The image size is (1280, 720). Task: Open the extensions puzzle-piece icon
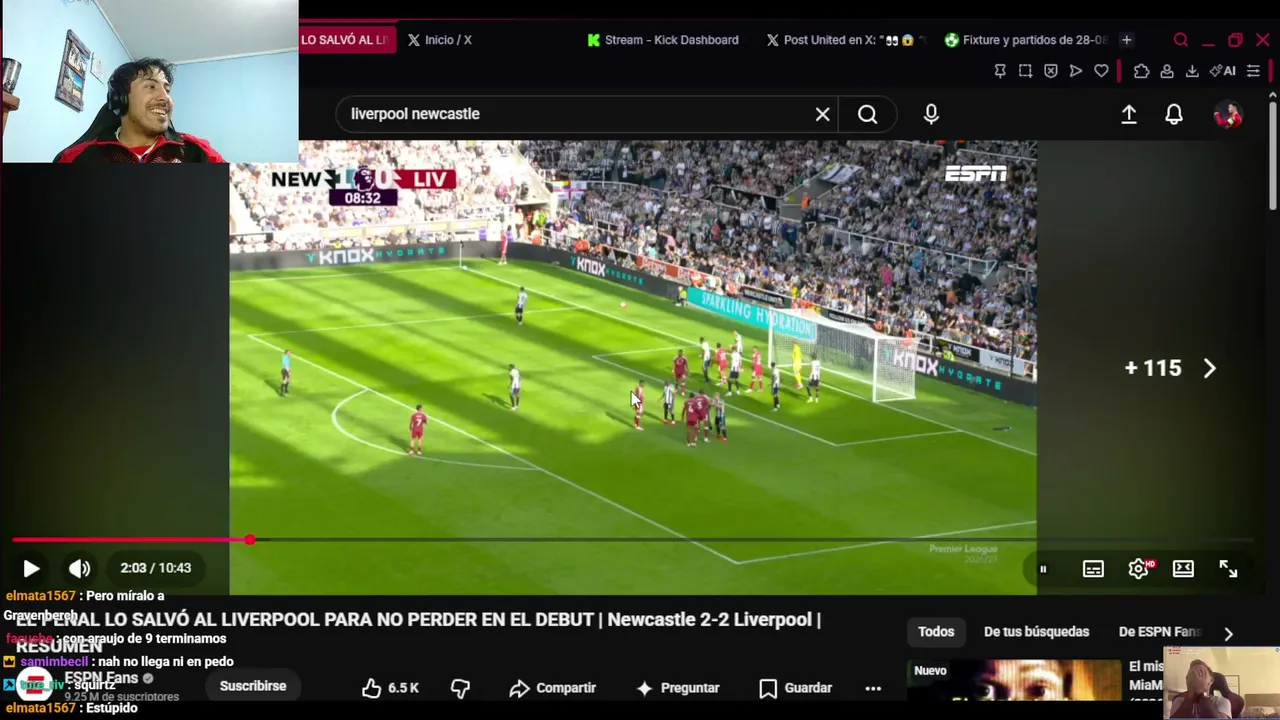pos(1141,71)
